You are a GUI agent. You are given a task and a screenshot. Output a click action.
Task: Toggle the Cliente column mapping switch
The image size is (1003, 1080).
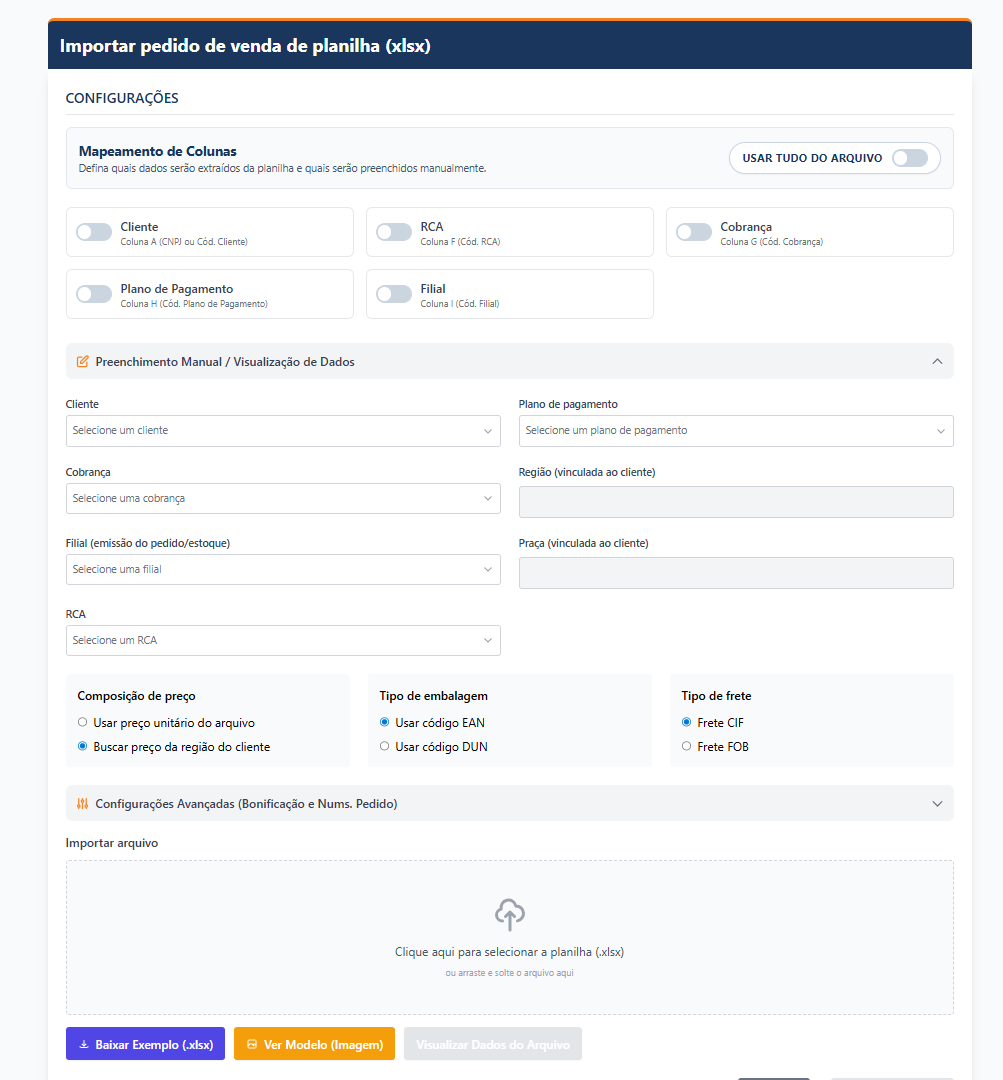93,231
